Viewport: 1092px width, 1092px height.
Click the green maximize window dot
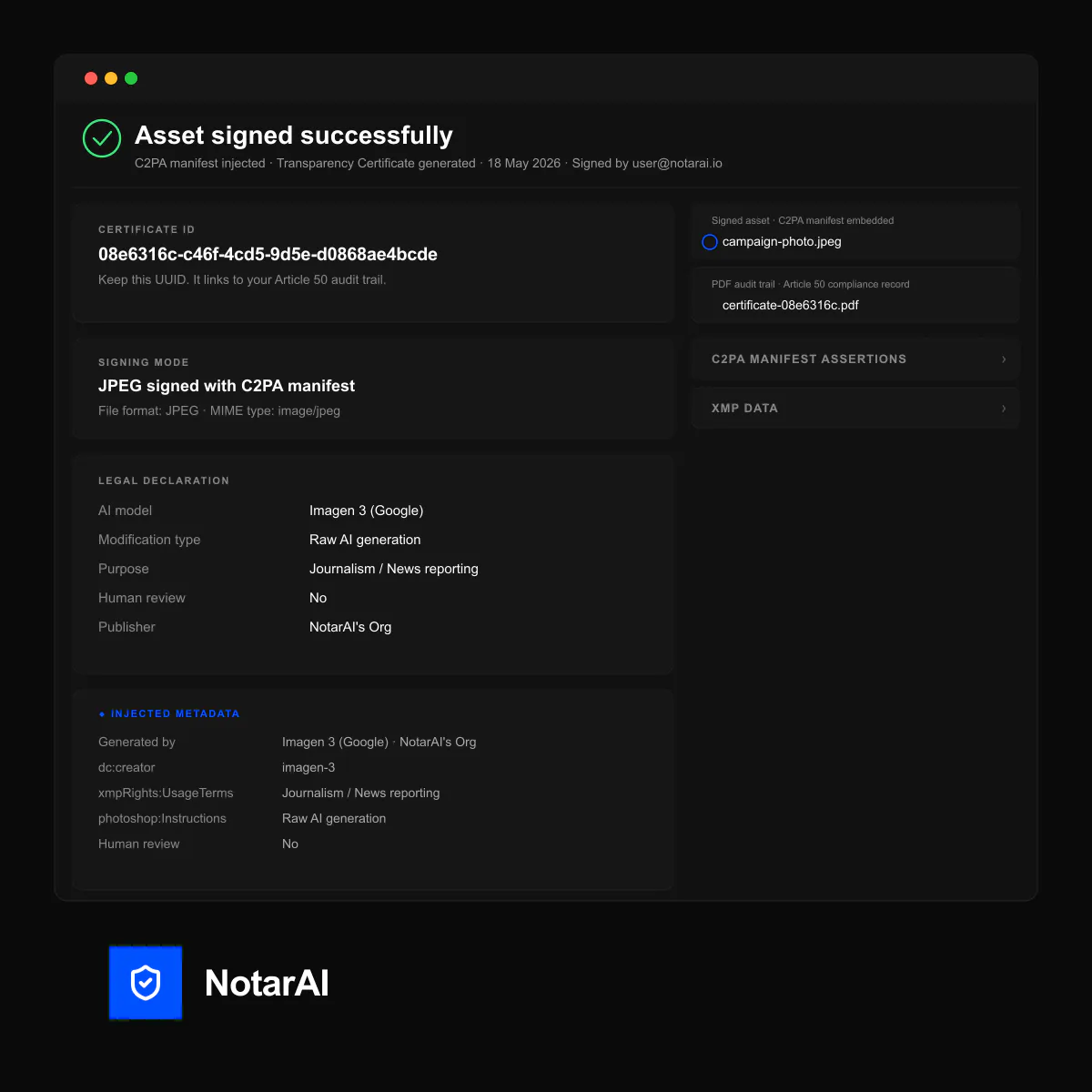click(131, 78)
